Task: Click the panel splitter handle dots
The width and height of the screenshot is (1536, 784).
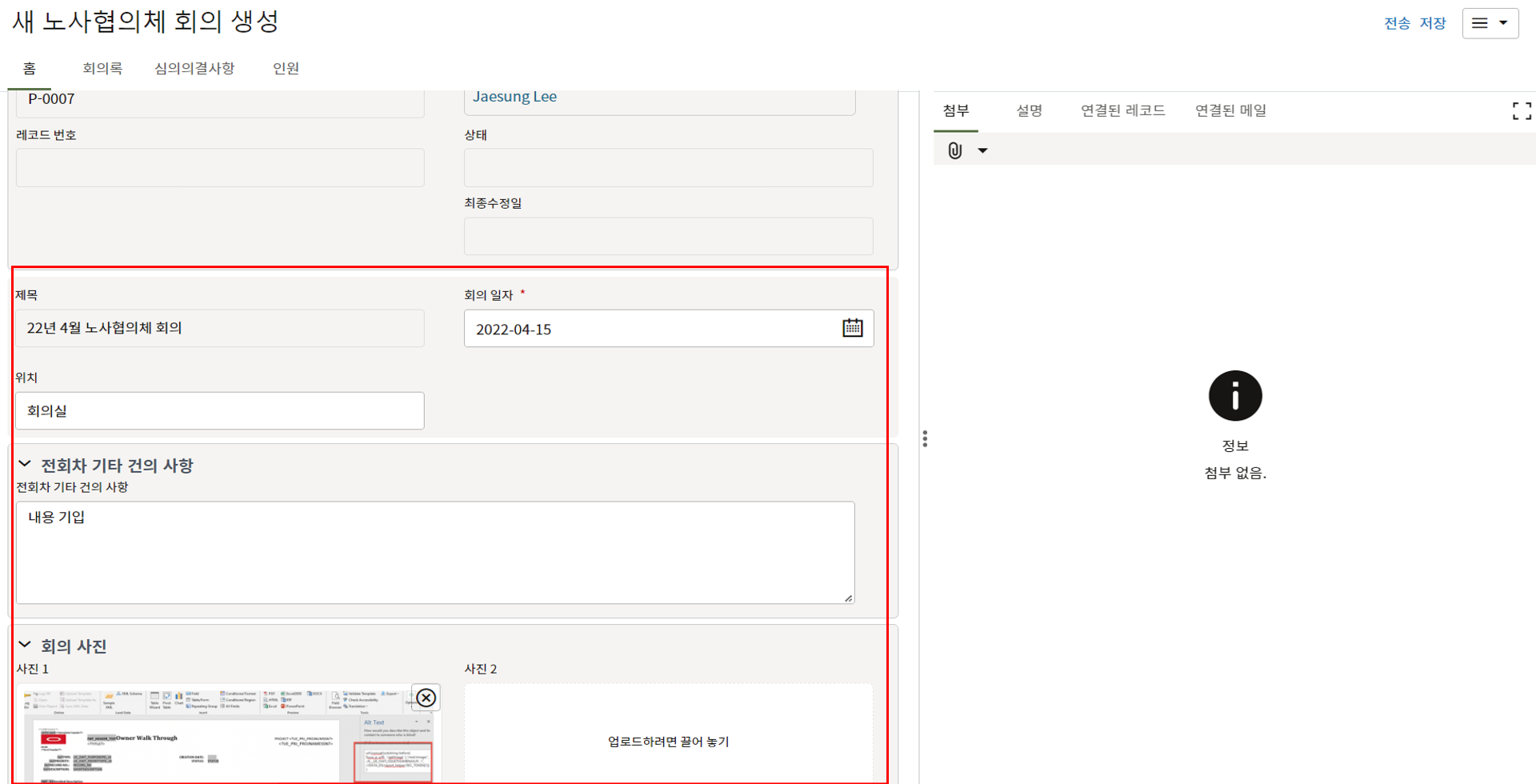Action: tap(925, 438)
